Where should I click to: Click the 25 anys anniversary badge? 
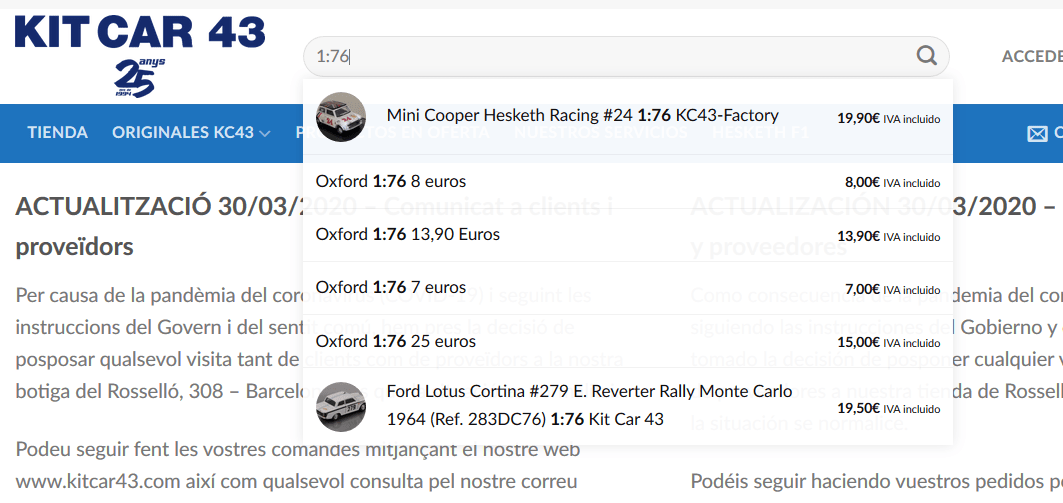pos(139,77)
